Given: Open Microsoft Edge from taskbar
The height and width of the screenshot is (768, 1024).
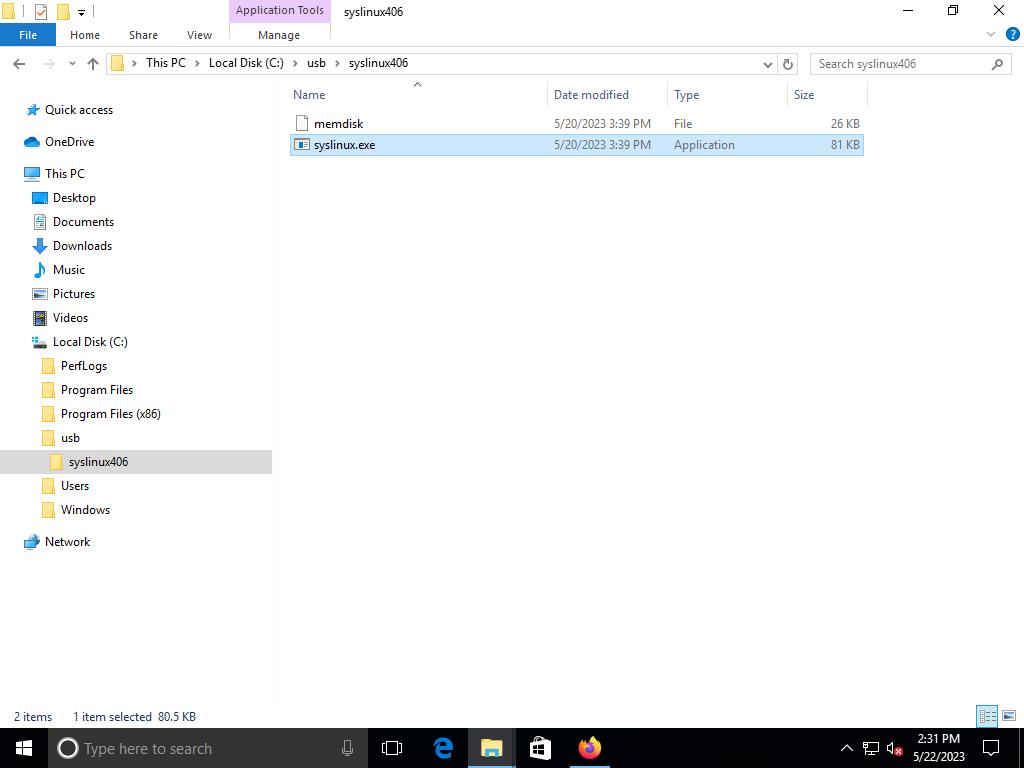Looking at the screenshot, I should click(443, 748).
